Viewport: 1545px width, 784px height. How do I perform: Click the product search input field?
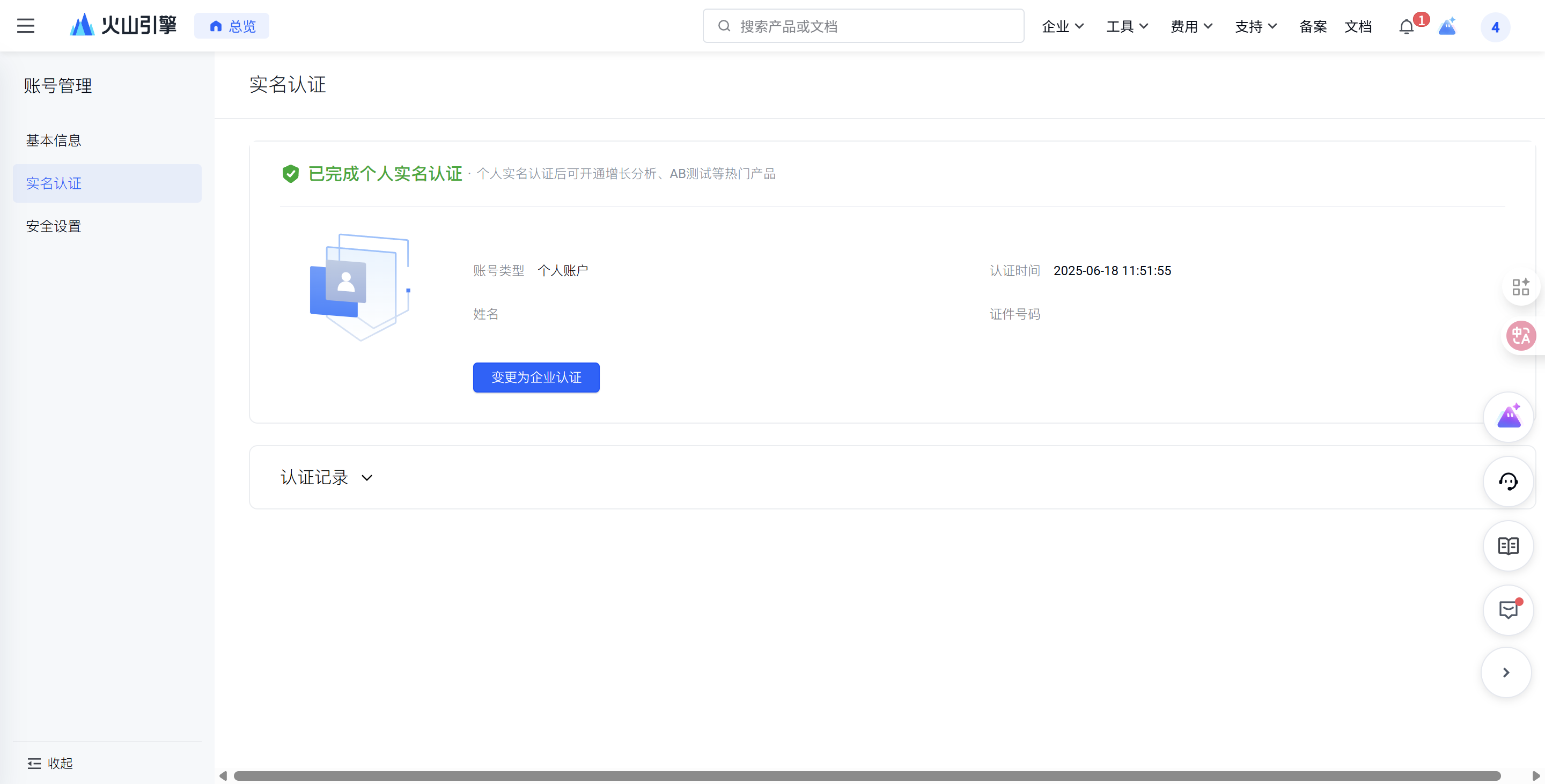pyautogui.click(x=864, y=26)
